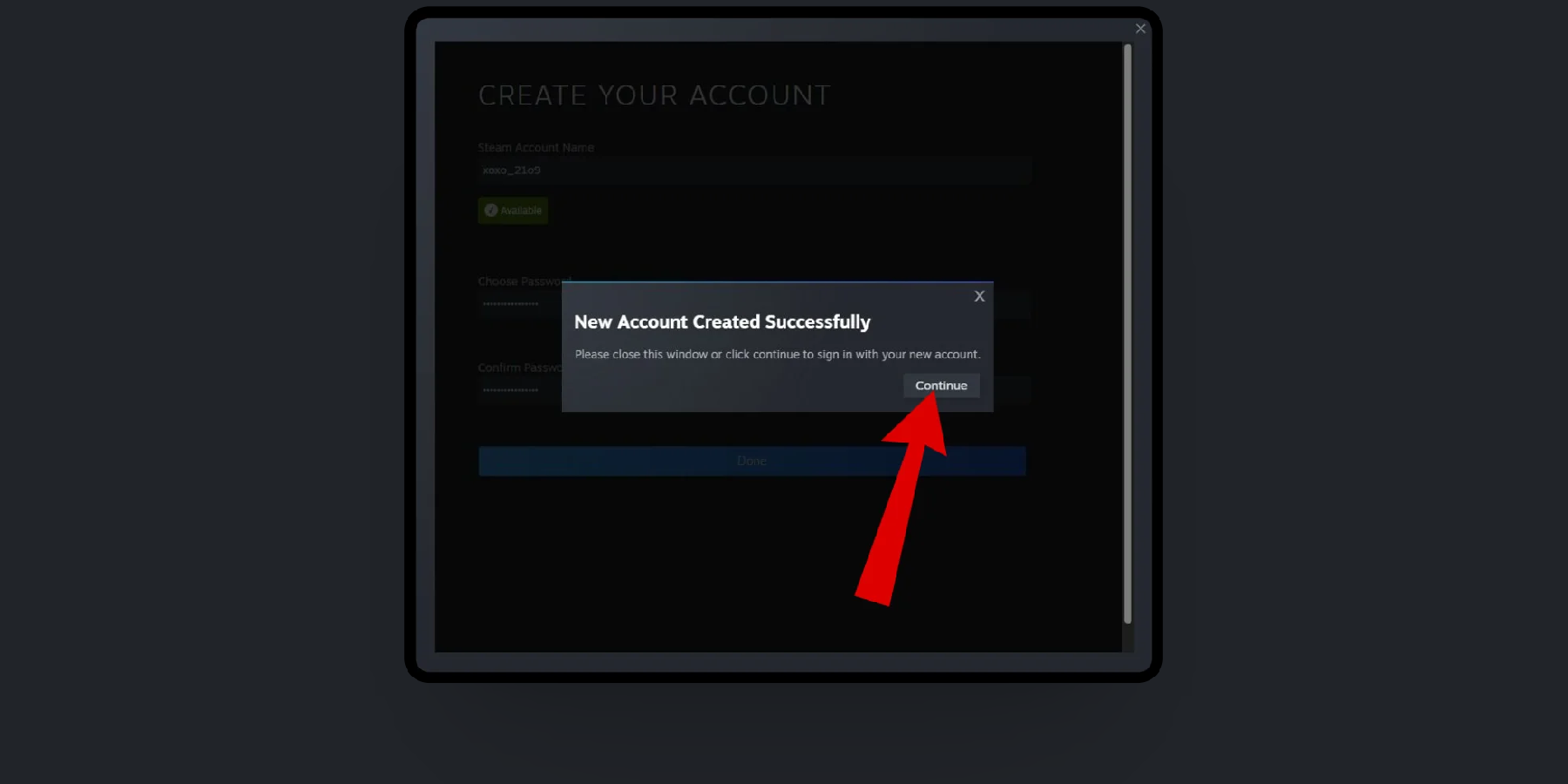Click the Steam Account Name label
The height and width of the screenshot is (784, 1568).
(x=536, y=147)
